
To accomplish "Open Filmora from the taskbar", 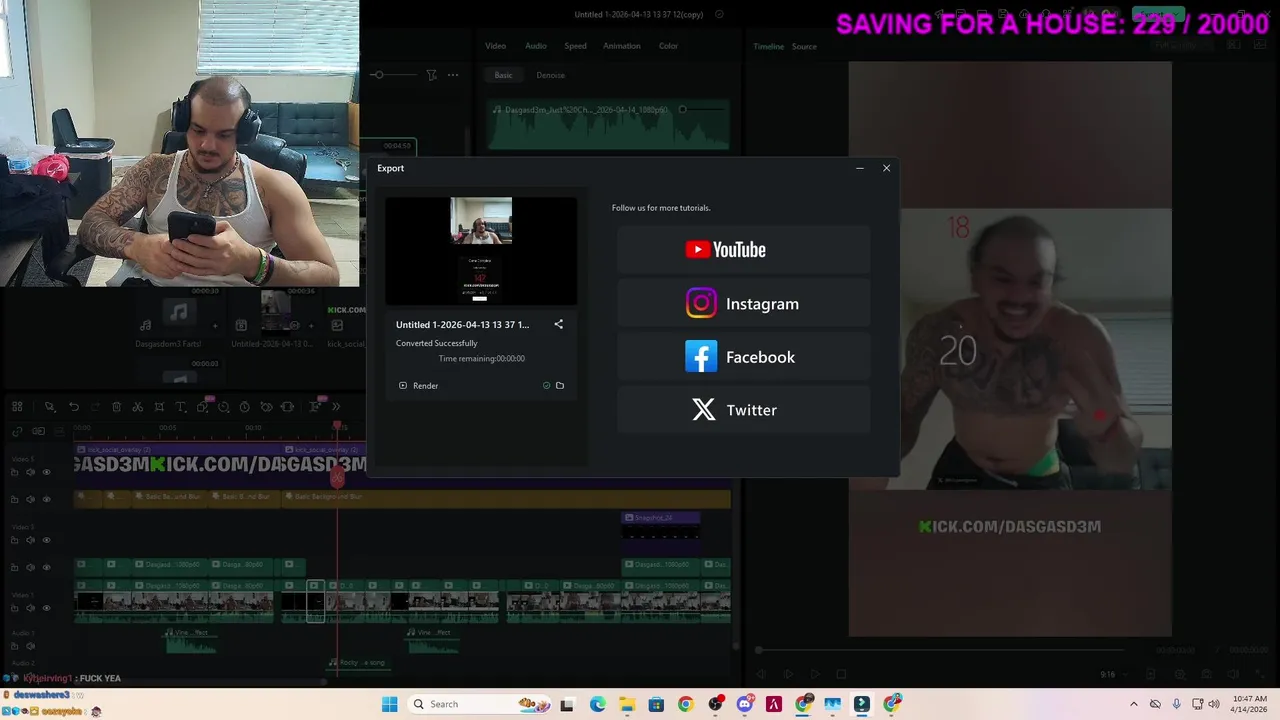I will click(x=861, y=704).
